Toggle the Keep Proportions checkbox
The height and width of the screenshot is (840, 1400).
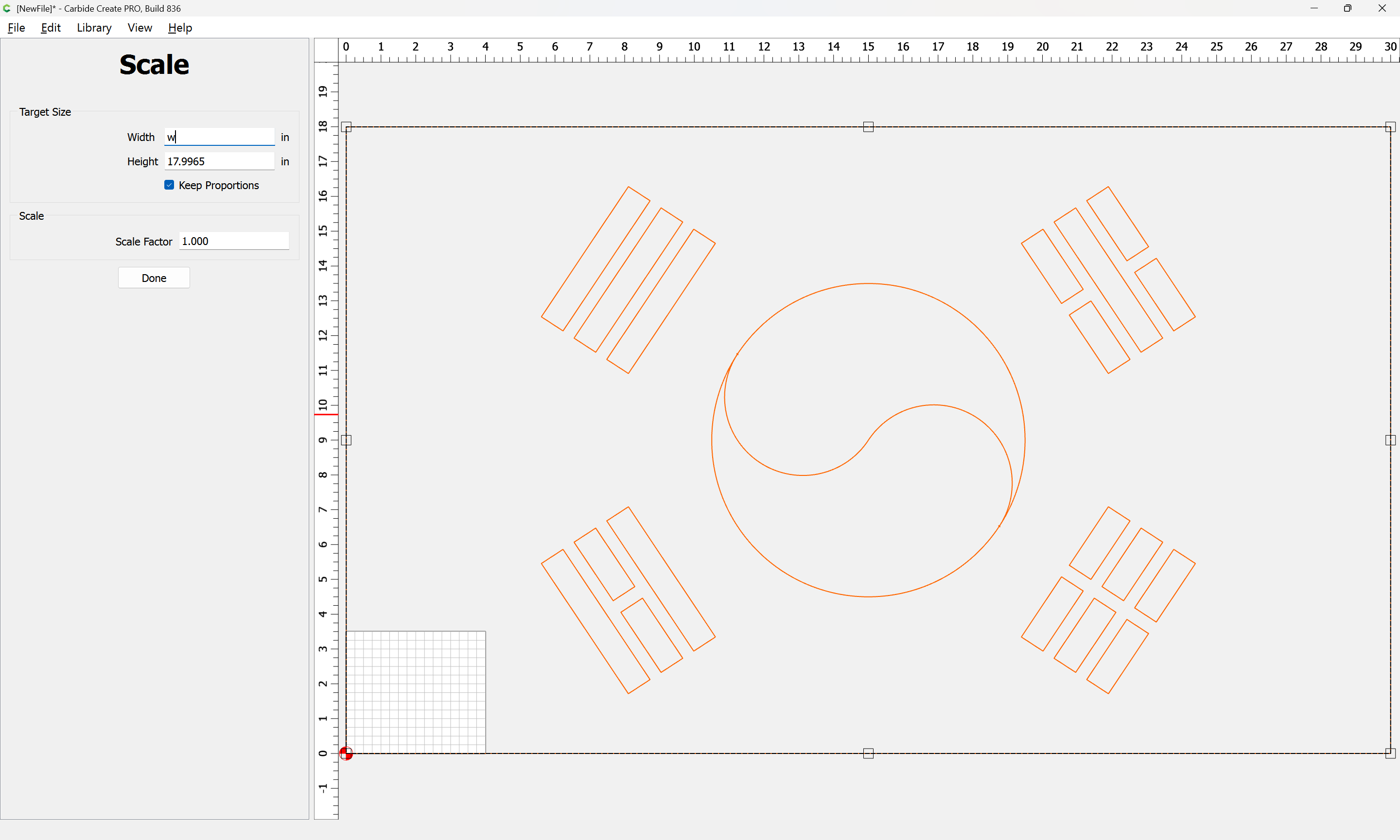[169, 185]
